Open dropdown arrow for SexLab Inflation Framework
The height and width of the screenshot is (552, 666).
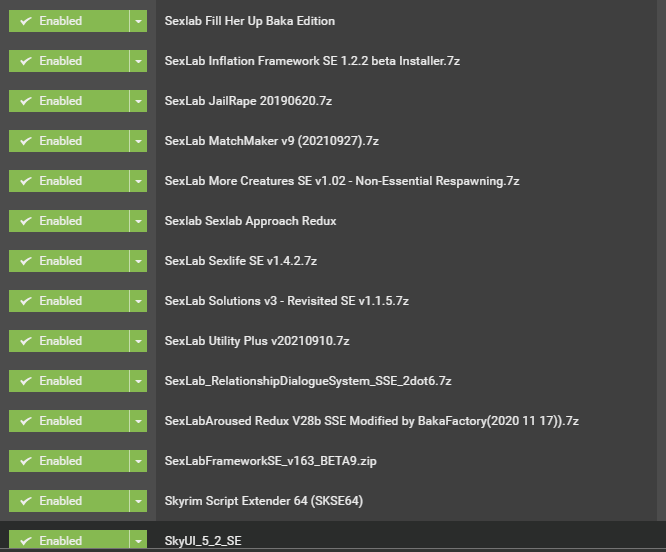pyautogui.click(x=138, y=61)
